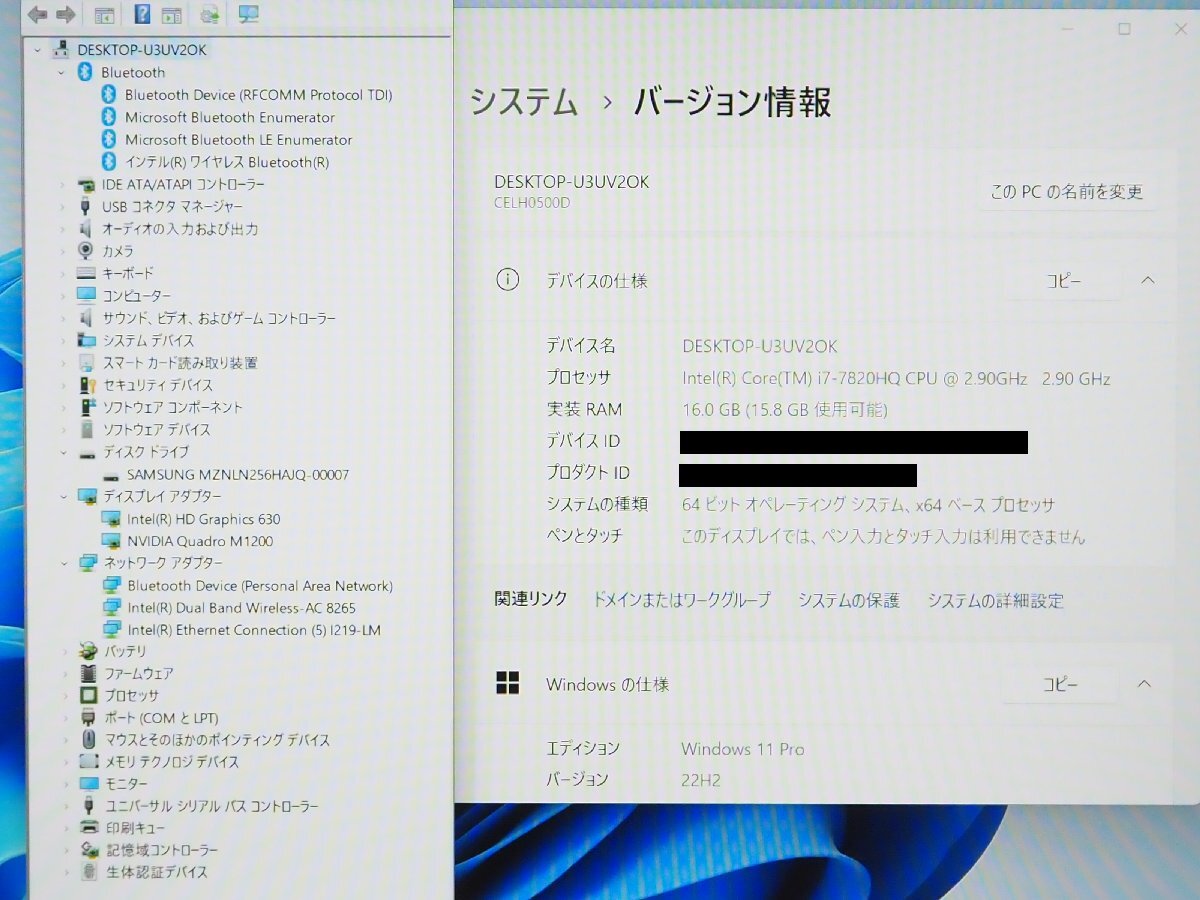
Task: Expand the IDE ATA/ATAPI コントローラー node
Action: [62, 184]
